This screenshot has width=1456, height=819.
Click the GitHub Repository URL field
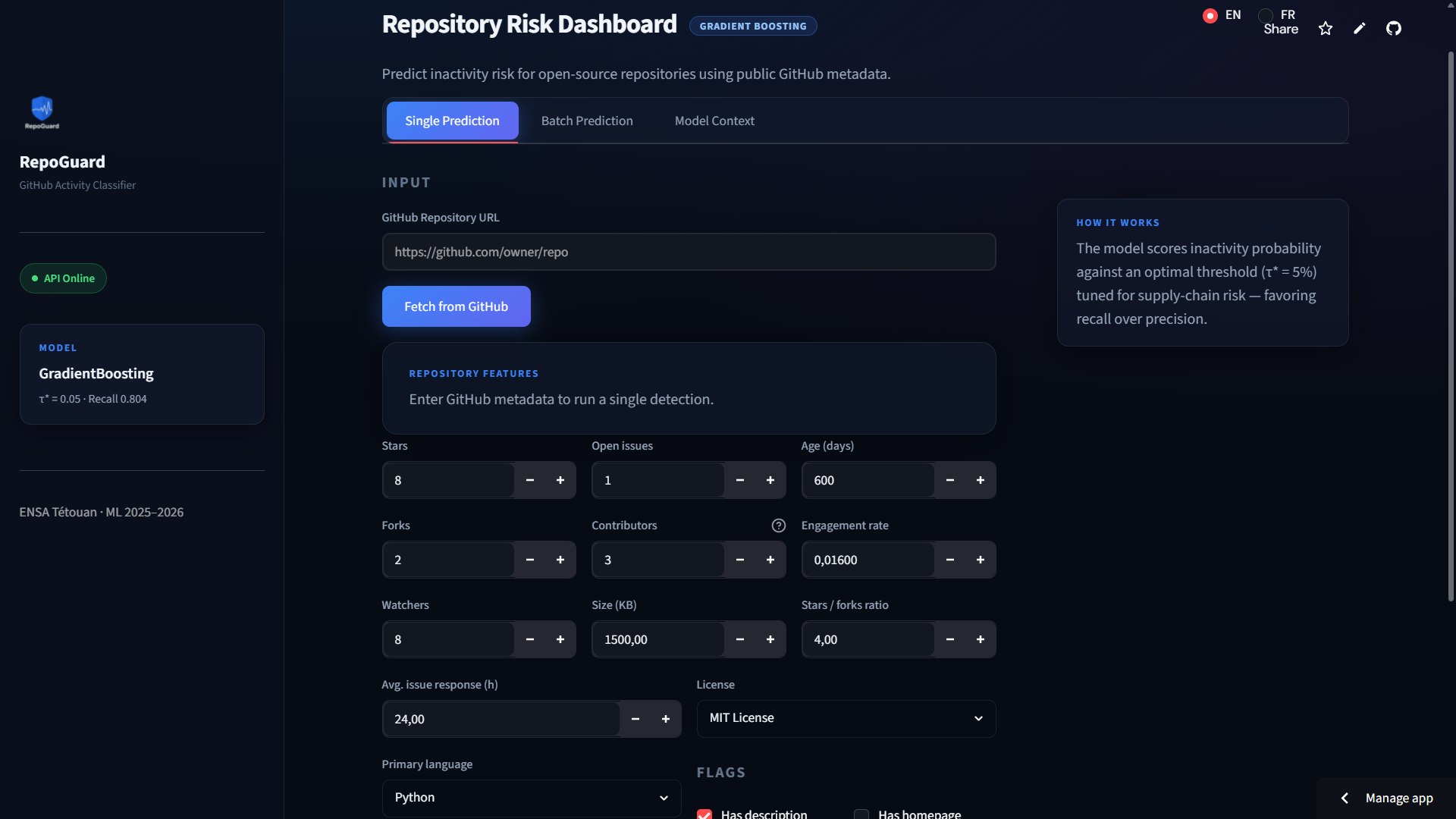click(x=689, y=252)
